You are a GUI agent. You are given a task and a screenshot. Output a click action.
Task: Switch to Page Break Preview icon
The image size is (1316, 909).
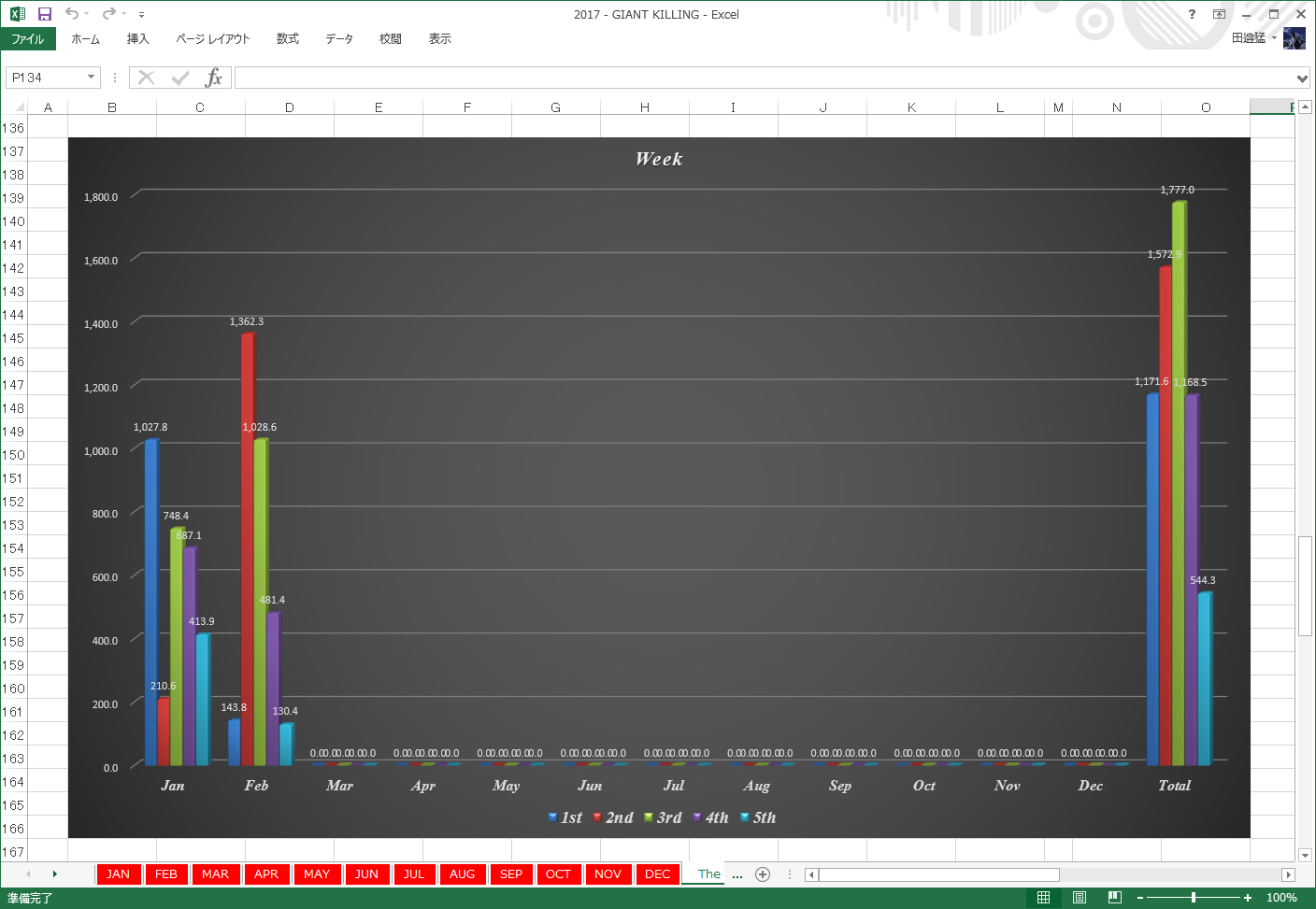tap(1115, 898)
